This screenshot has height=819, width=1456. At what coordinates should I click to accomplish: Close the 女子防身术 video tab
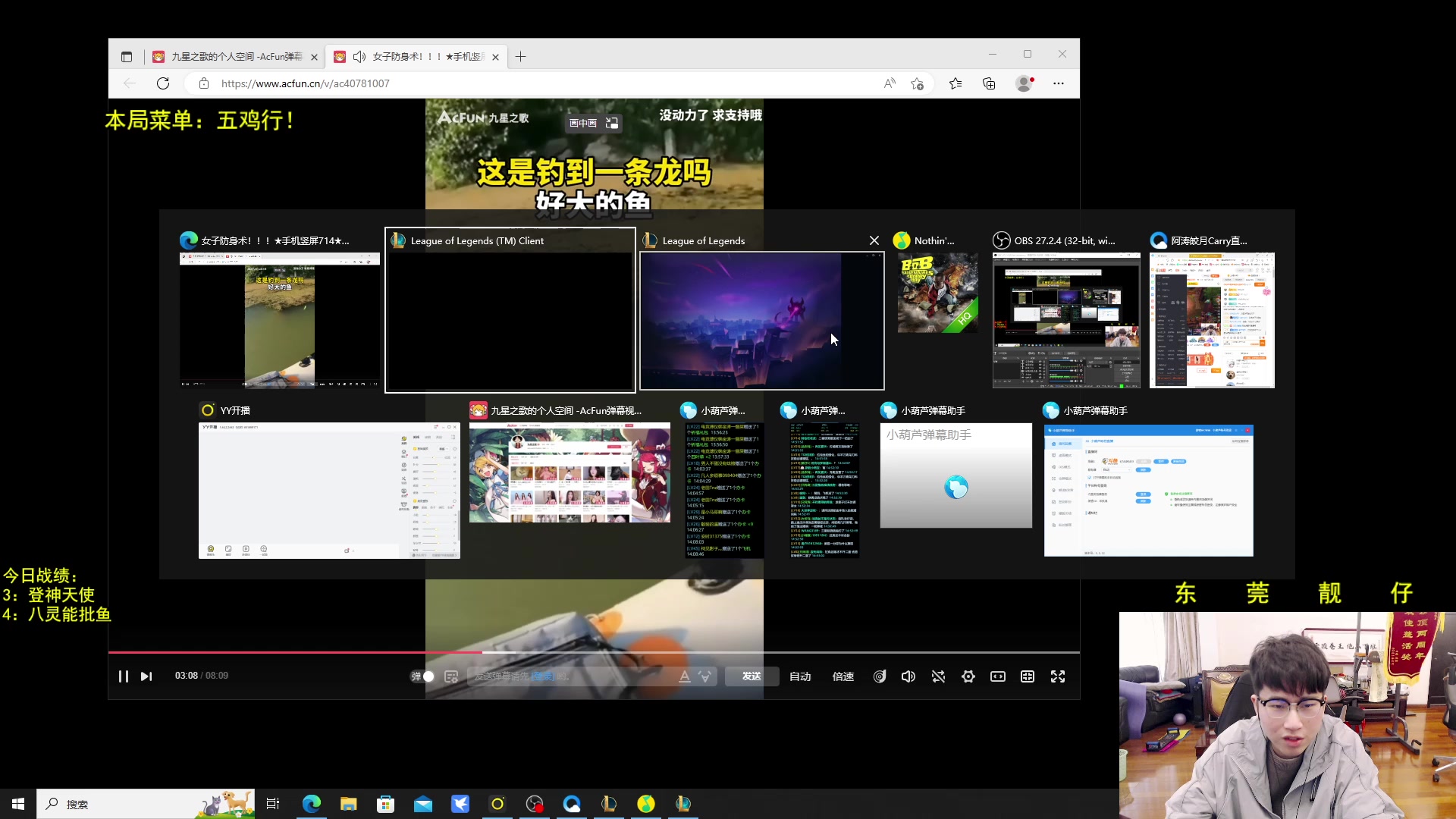495,57
